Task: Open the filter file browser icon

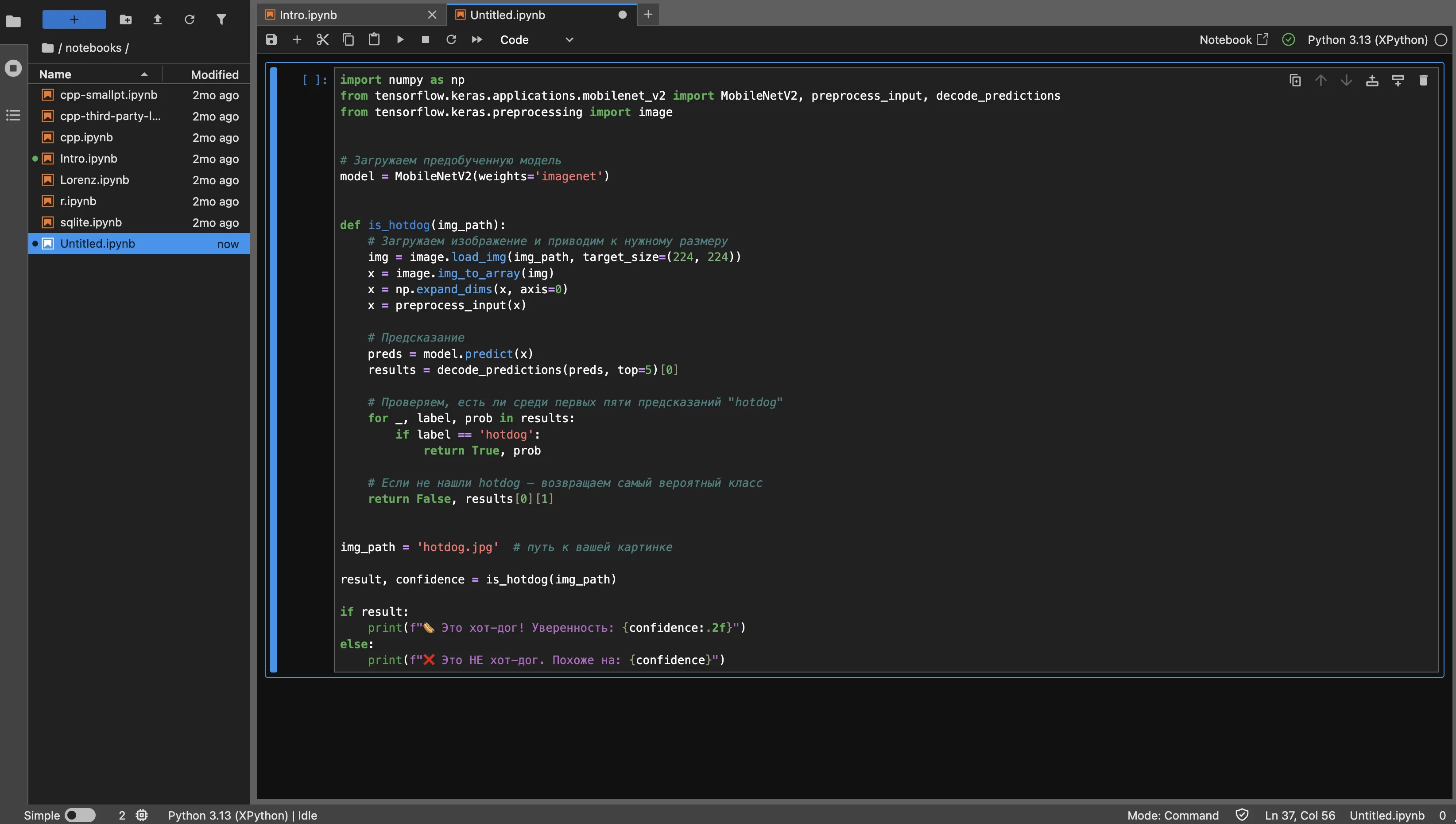Action: [221, 20]
